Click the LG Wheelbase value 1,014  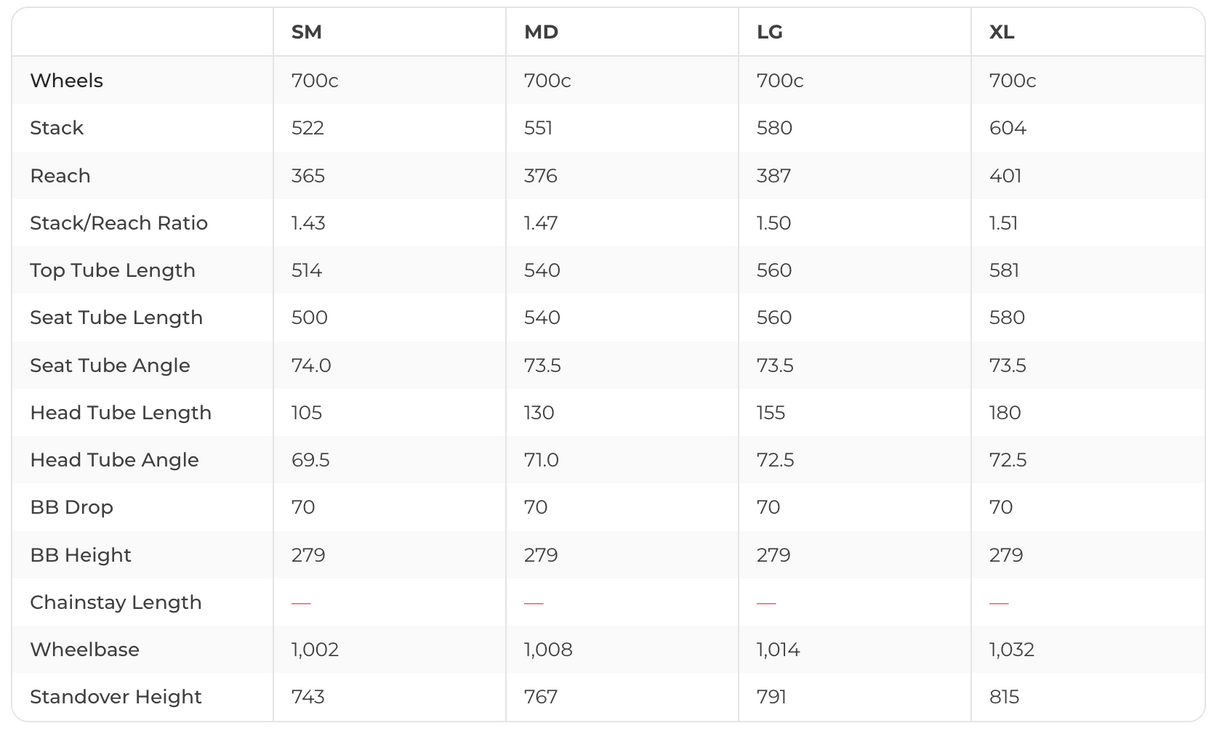[778, 650]
